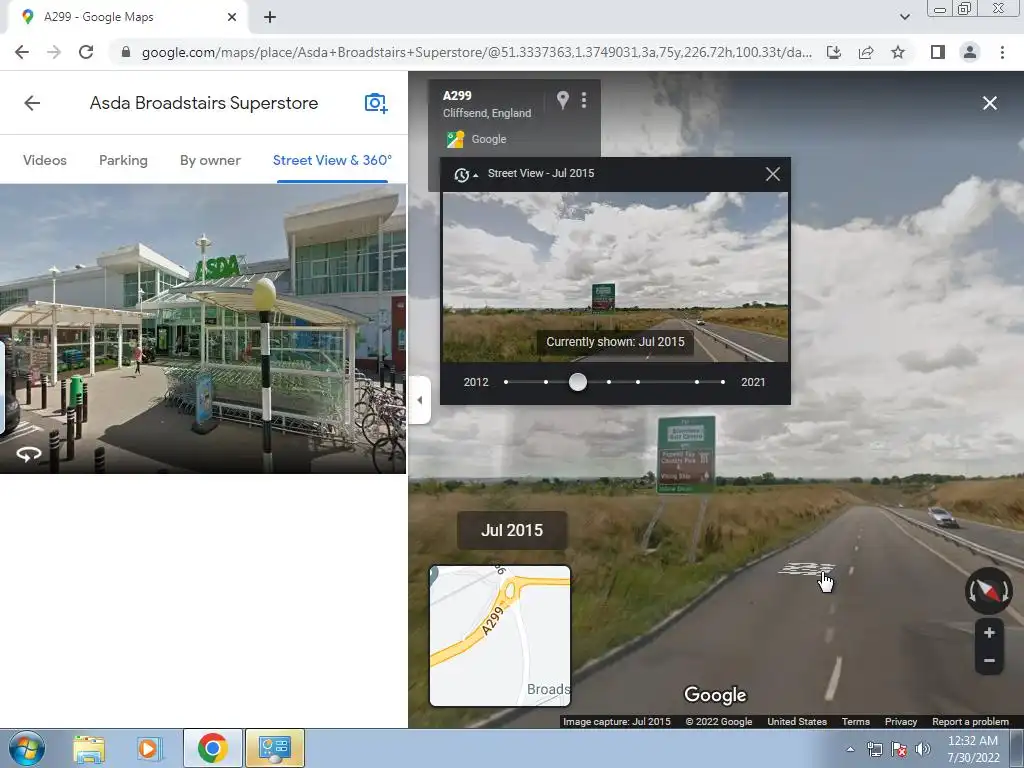Click the timeline slider handle

click(577, 382)
